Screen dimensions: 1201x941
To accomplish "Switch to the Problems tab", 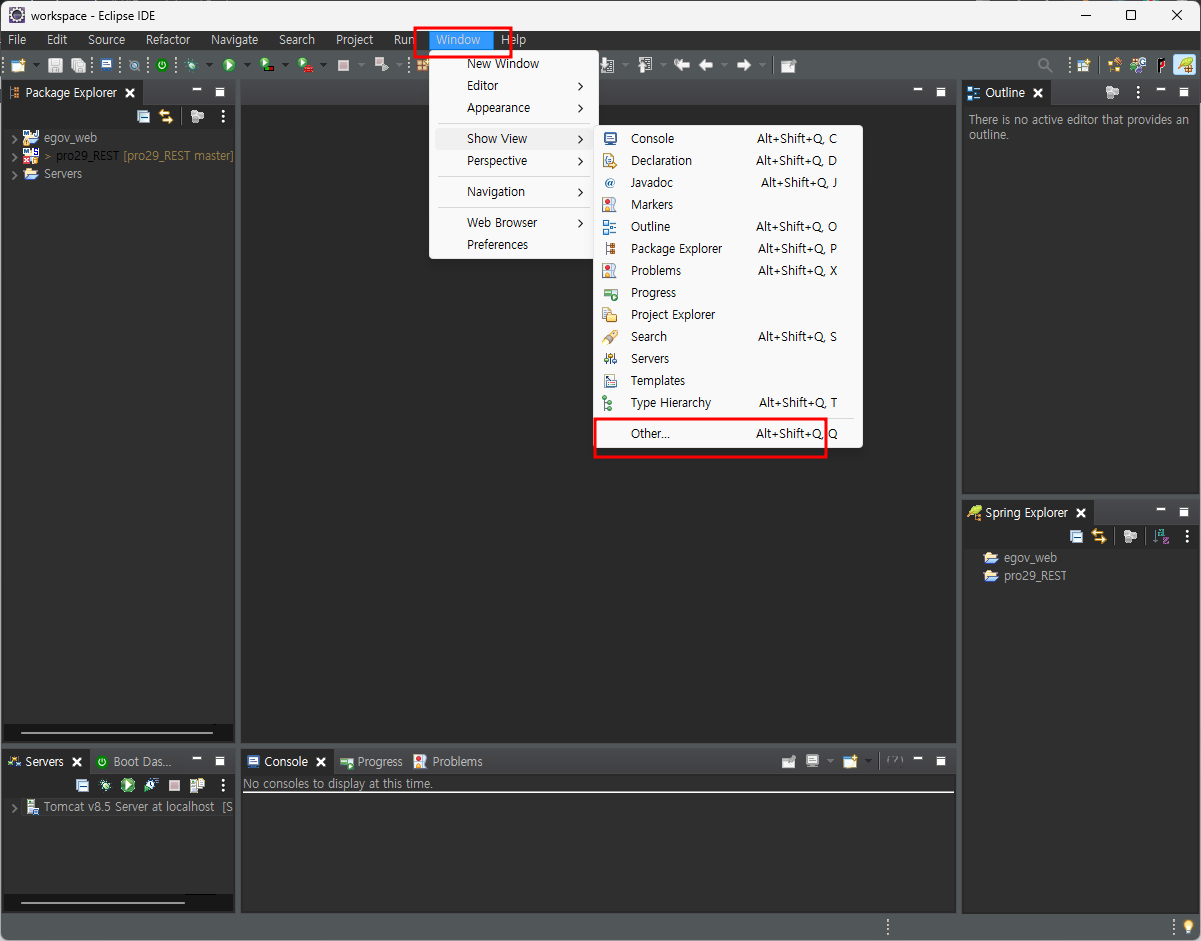I will 448,762.
